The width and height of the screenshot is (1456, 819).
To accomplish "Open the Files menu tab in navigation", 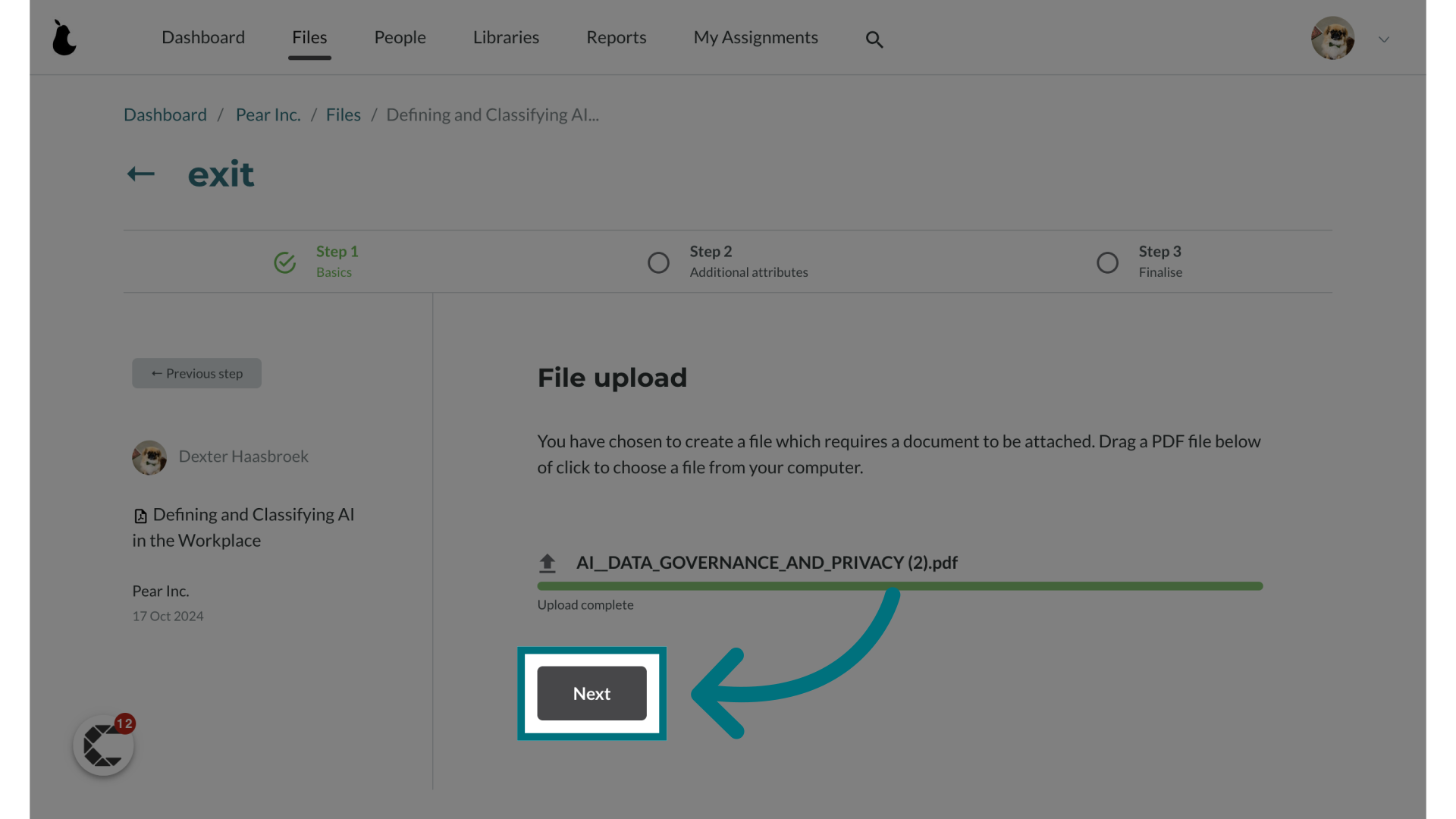I will (309, 37).
